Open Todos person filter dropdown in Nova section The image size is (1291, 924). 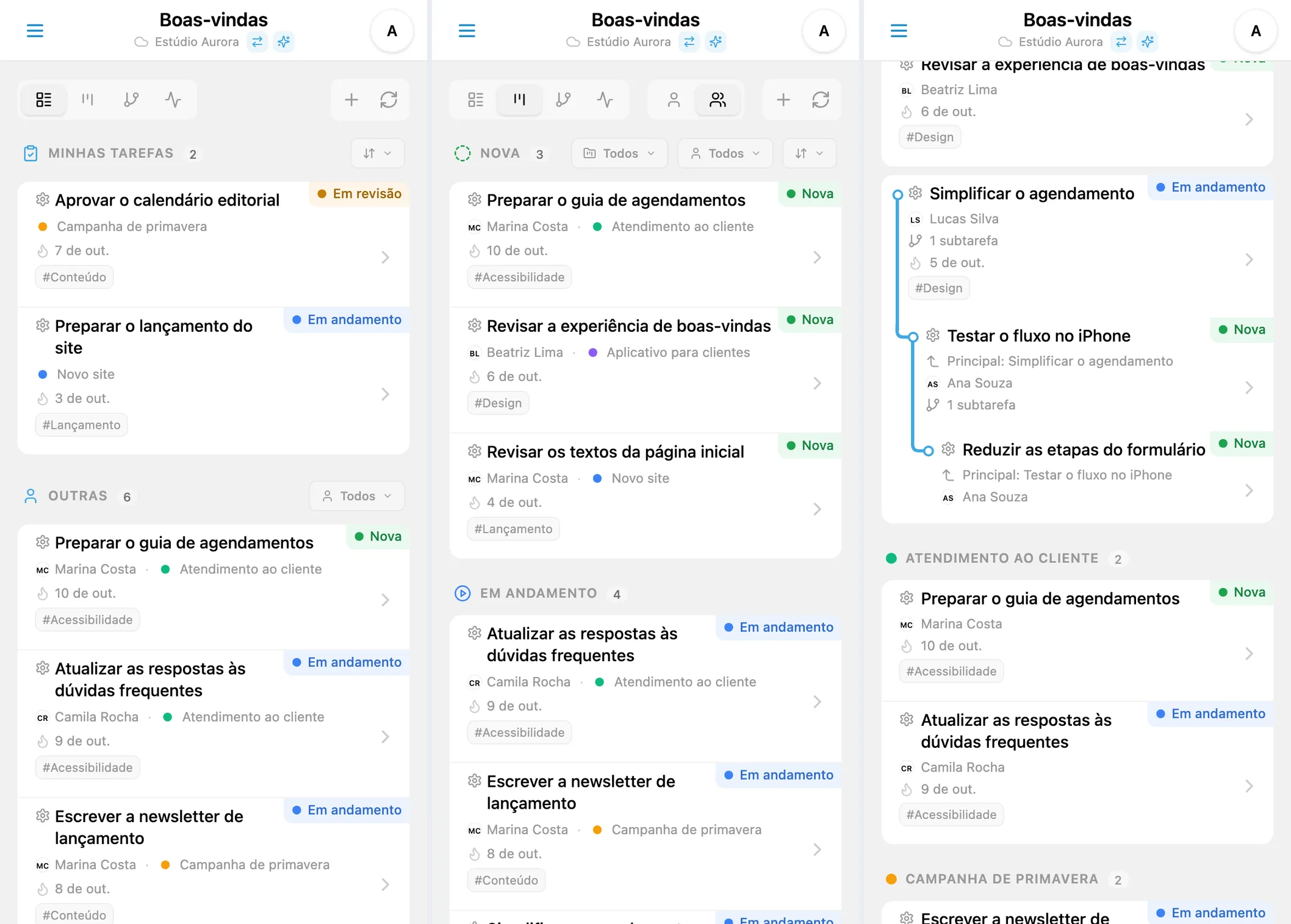coord(725,153)
